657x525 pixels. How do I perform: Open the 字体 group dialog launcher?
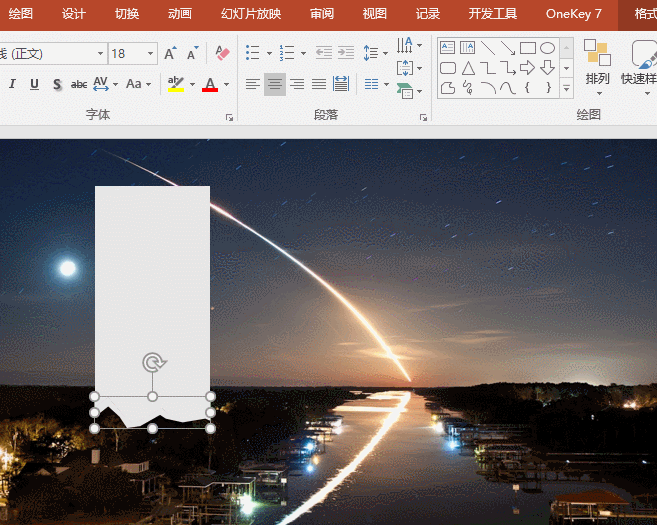pyautogui.click(x=229, y=117)
